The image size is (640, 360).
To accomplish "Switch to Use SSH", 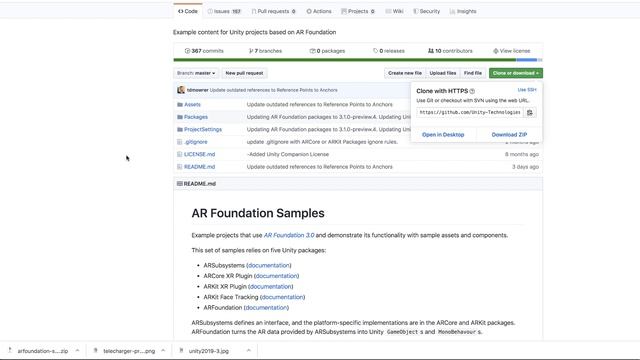I will click(x=527, y=90).
